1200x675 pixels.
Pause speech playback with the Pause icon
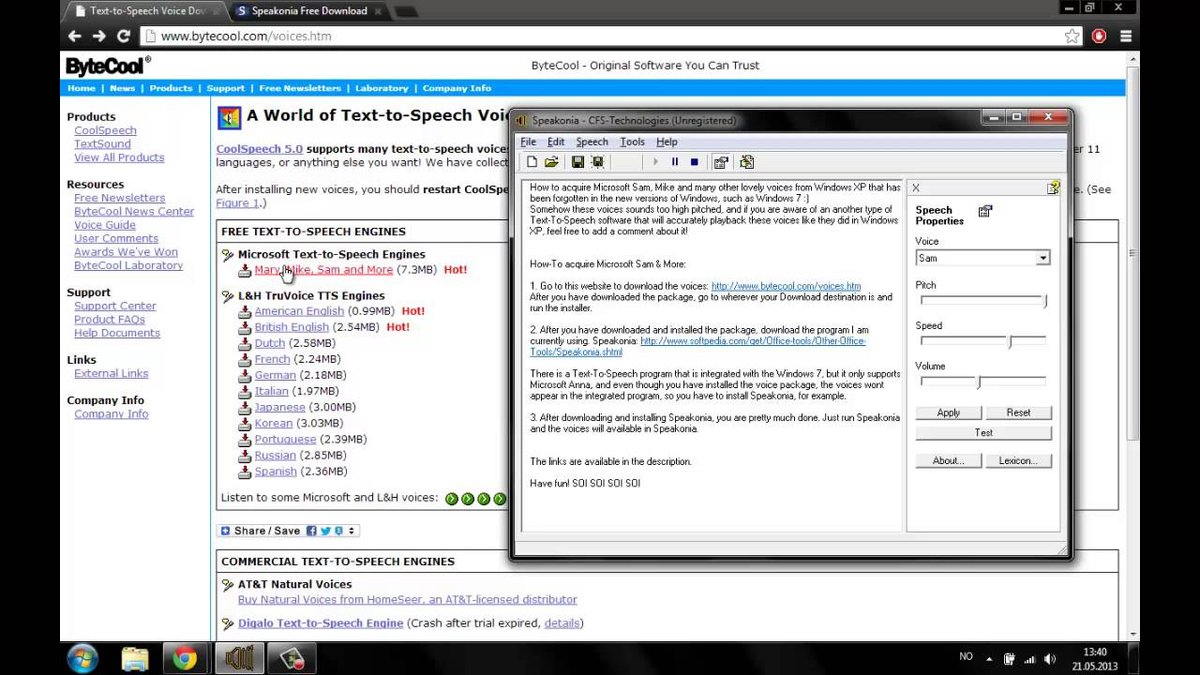[x=675, y=161]
